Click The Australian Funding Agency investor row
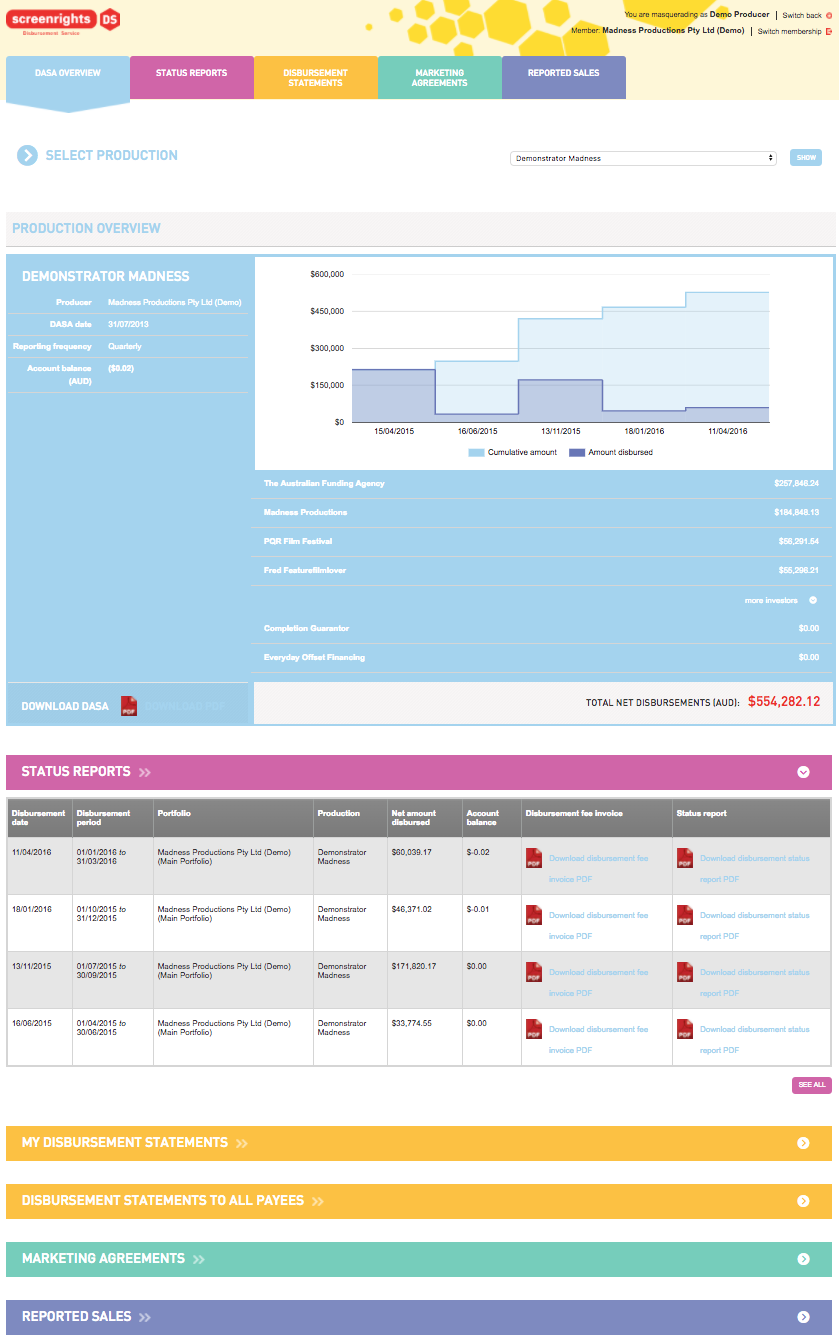The height and width of the screenshot is (1342, 839). (x=543, y=483)
